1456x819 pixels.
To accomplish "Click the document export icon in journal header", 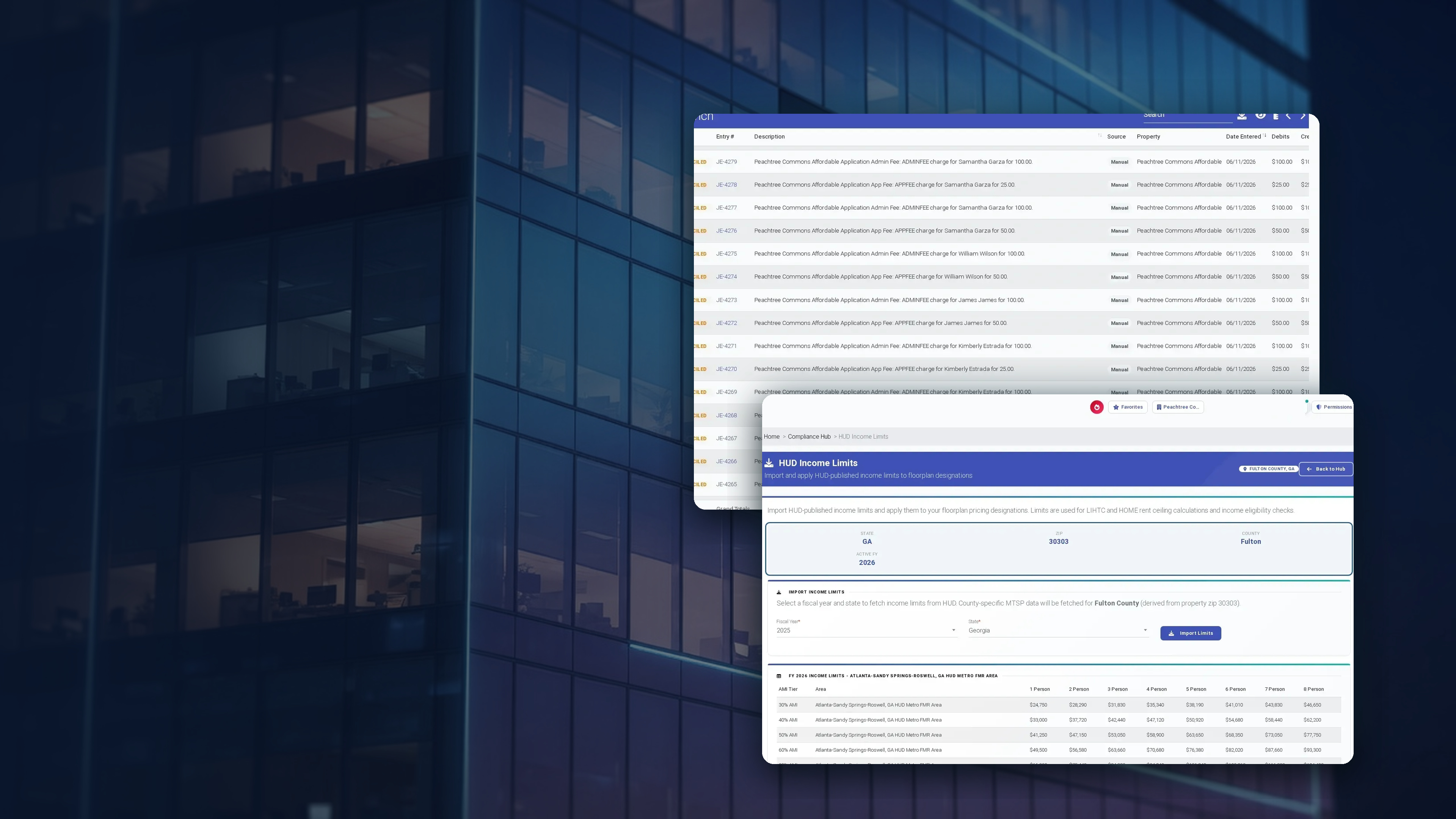I will click(x=1276, y=116).
